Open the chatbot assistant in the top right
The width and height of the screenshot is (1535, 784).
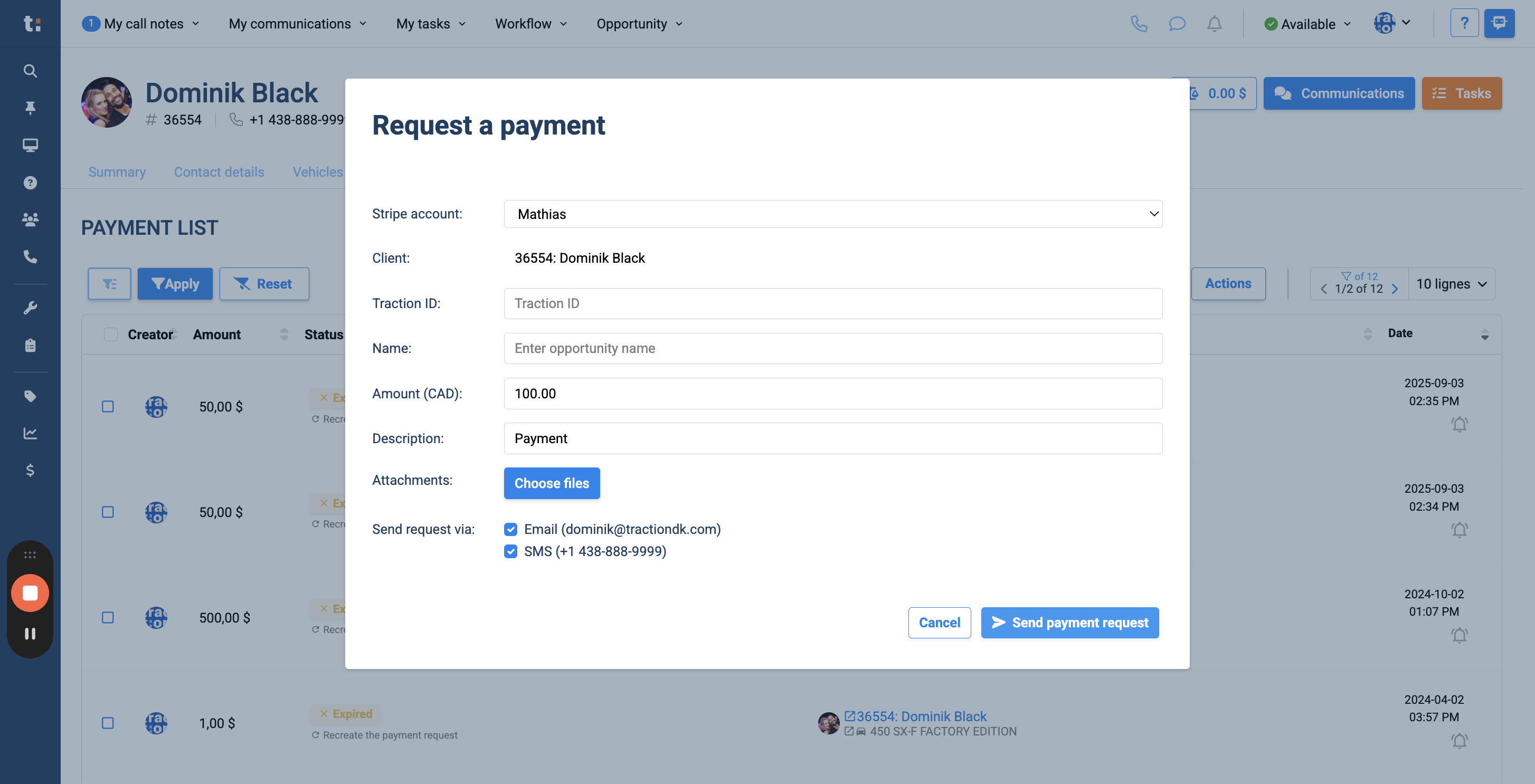tap(1500, 23)
